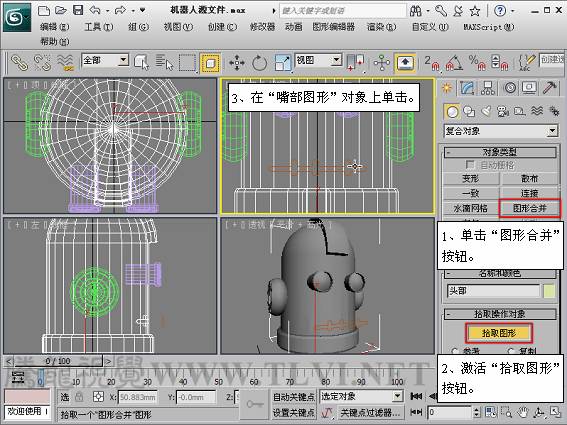Collapse the 对象类型 rollout
This screenshot has width=567, height=425.
pos(500,152)
